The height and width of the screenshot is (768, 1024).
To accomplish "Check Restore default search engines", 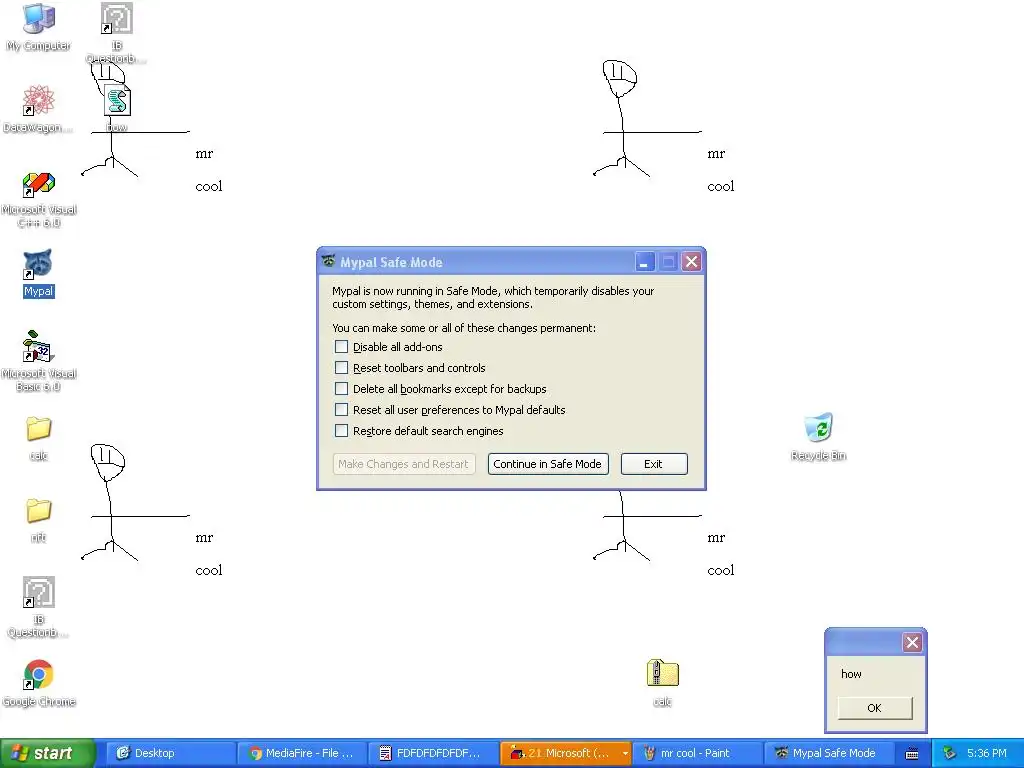I will pyautogui.click(x=341, y=430).
